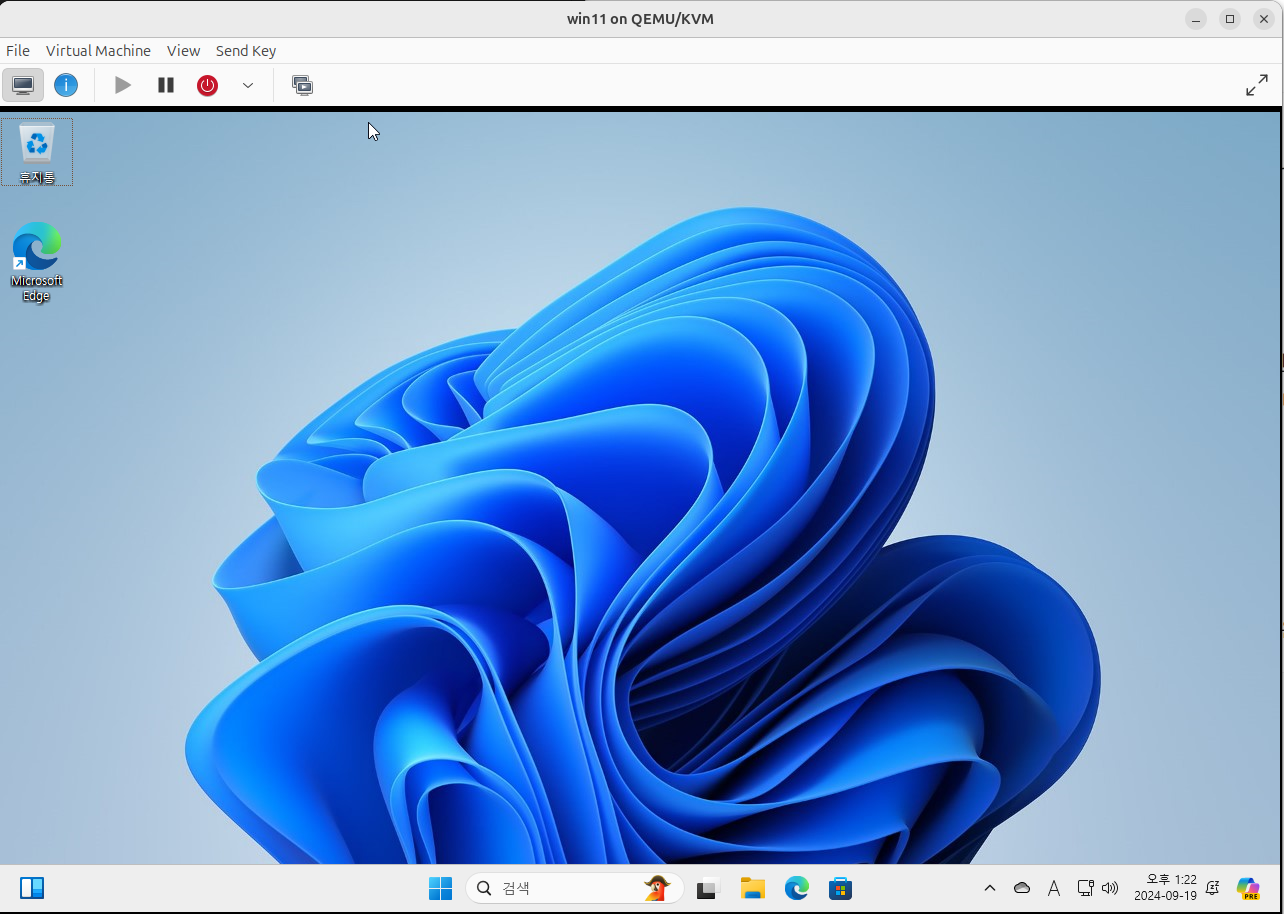The height and width of the screenshot is (914, 1284).
Task: Open the Send Key menu
Action: point(246,51)
